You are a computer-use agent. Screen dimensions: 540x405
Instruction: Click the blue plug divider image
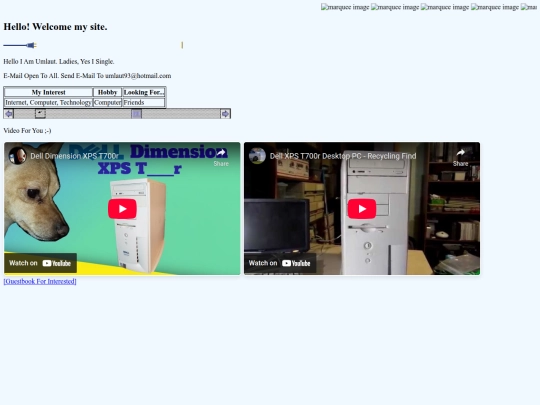point(20,45)
